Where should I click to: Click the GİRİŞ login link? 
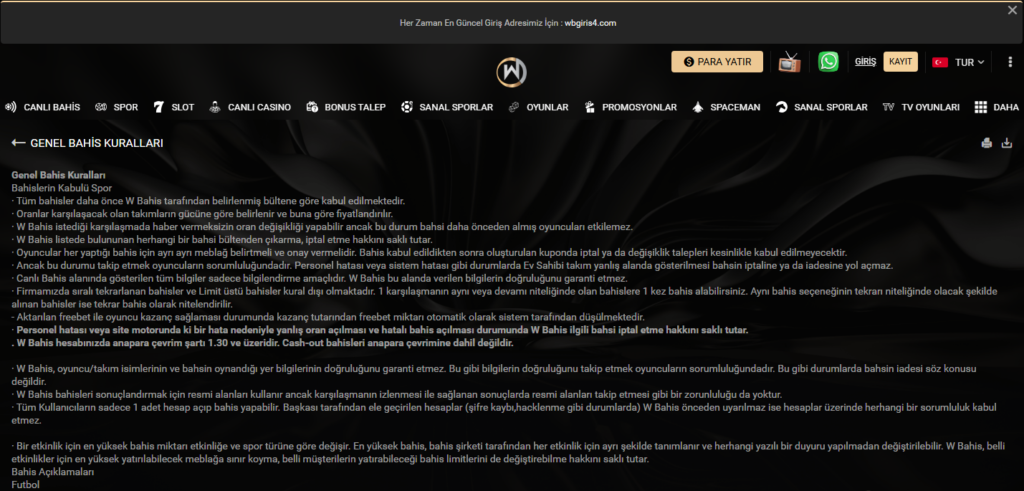[865, 62]
